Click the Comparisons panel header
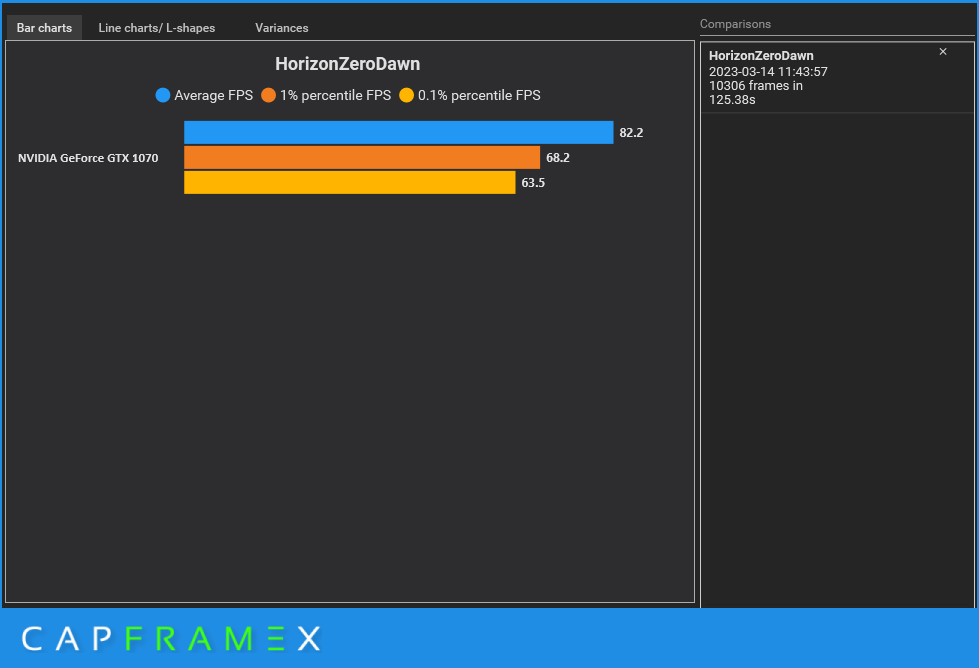Screen dimensions: 979x668 735,24
